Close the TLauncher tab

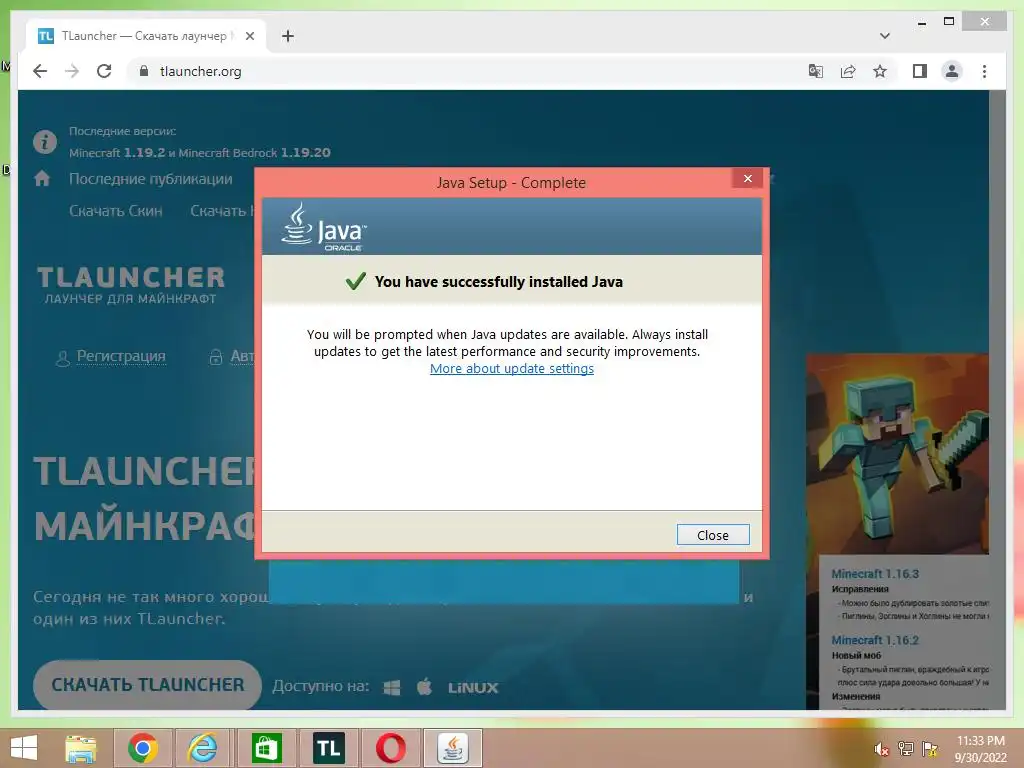(x=249, y=36)
